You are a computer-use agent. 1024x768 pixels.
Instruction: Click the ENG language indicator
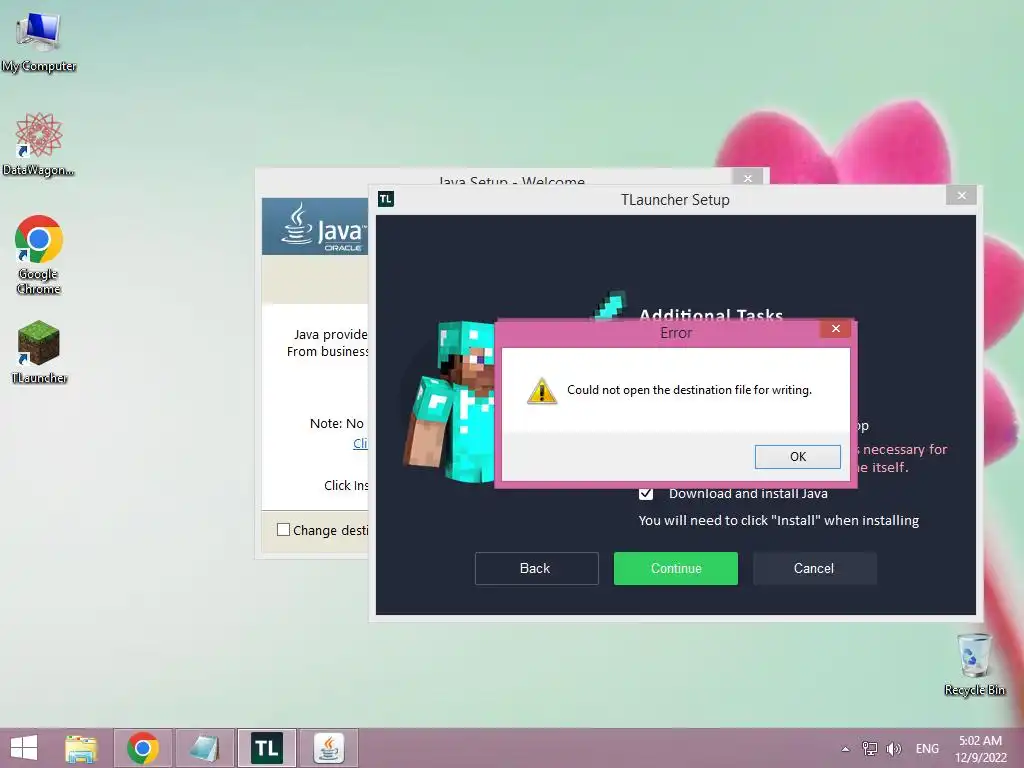927,748
